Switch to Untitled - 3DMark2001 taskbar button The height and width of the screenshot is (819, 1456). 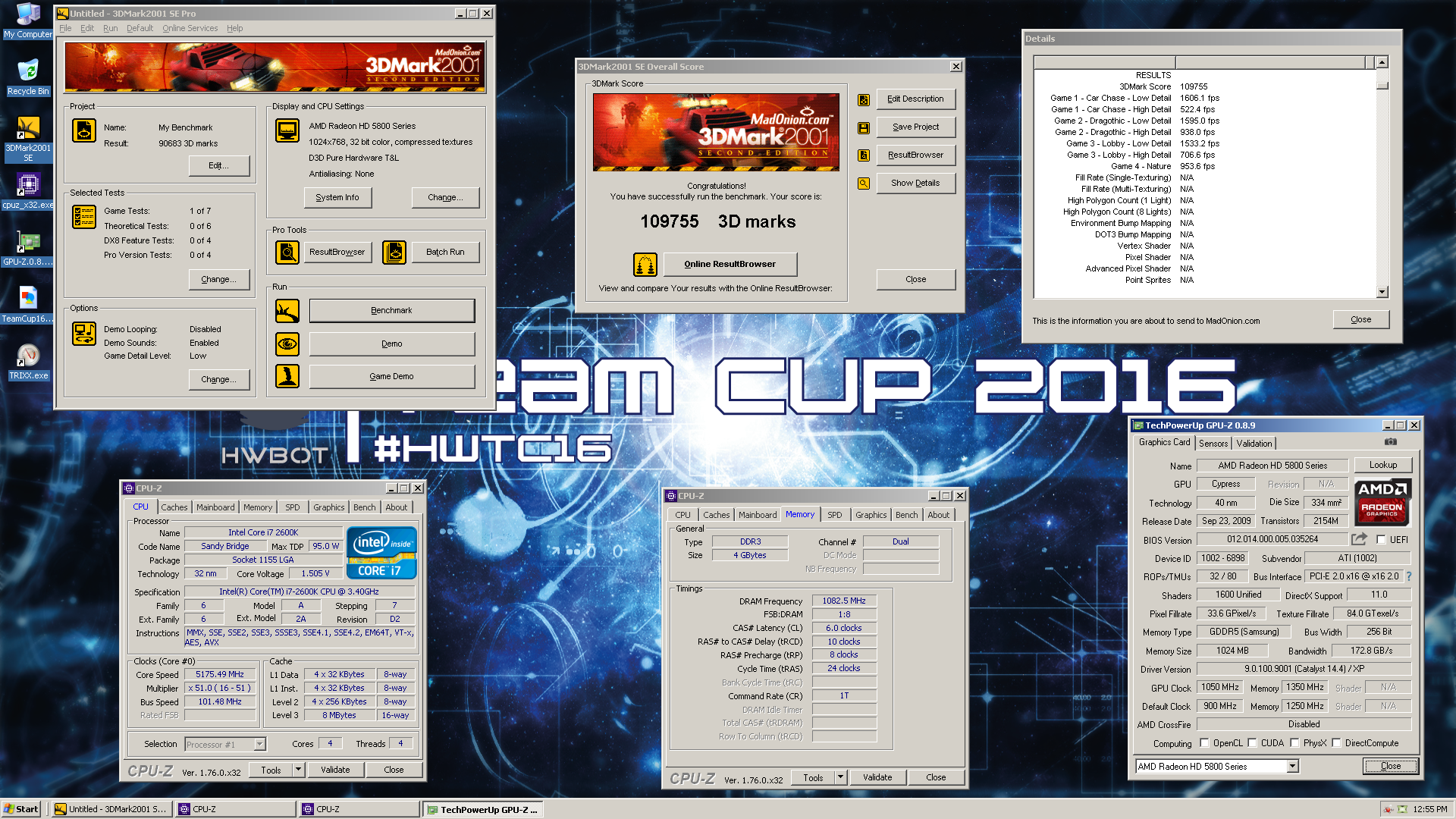[x=112, y=809]
